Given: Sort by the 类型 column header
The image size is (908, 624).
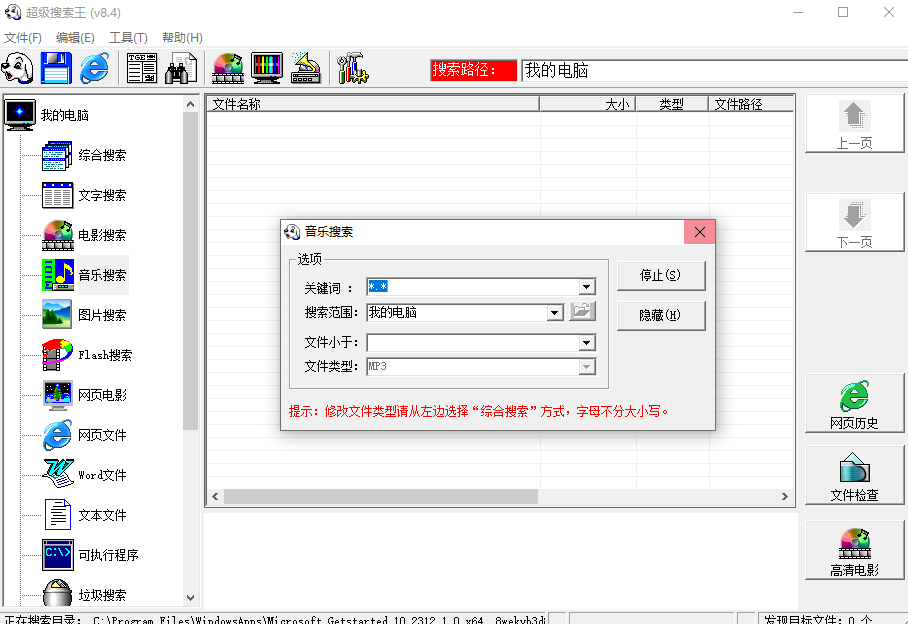Looking at the screenshot, I should click(x=672, y=104).
